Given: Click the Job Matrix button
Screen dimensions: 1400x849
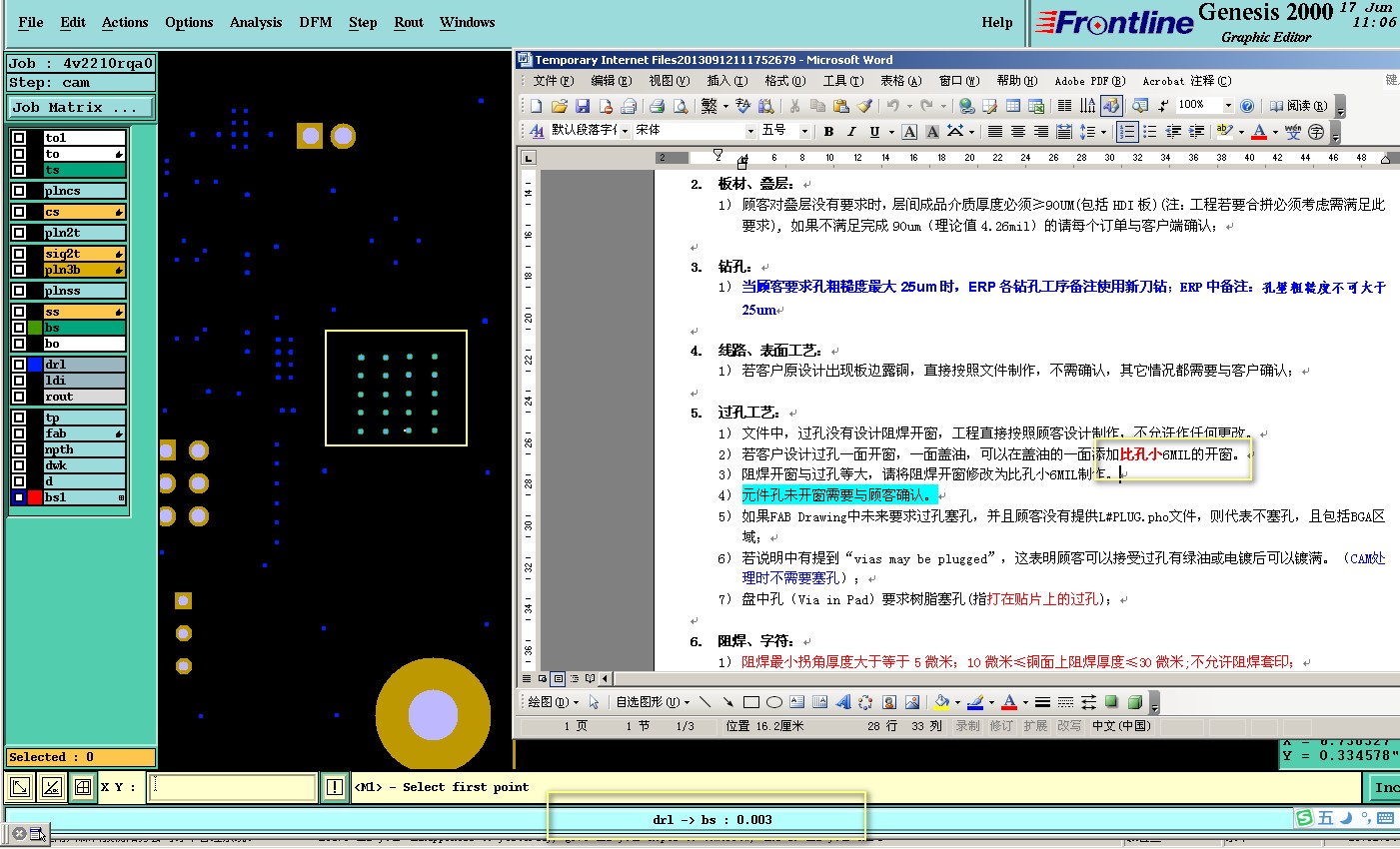Looking at the screenshot, I should [82, 107].
